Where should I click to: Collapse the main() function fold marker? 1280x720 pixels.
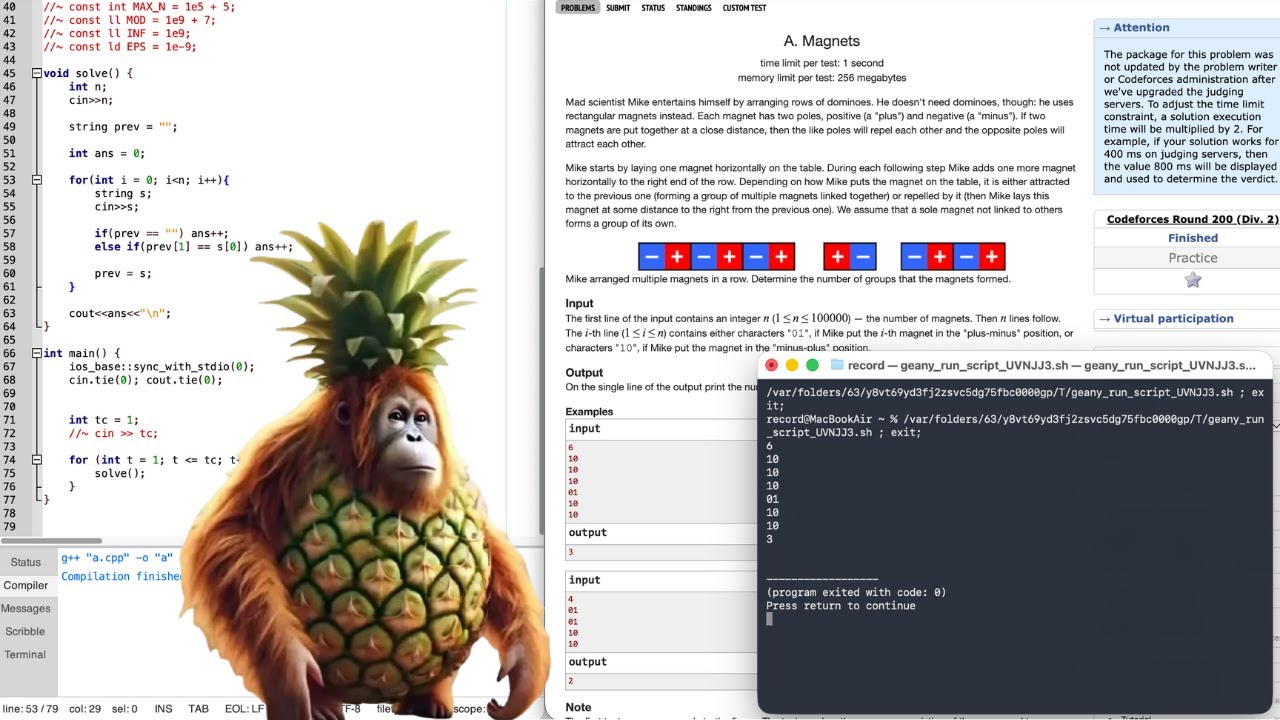click(x=36, y=353)
